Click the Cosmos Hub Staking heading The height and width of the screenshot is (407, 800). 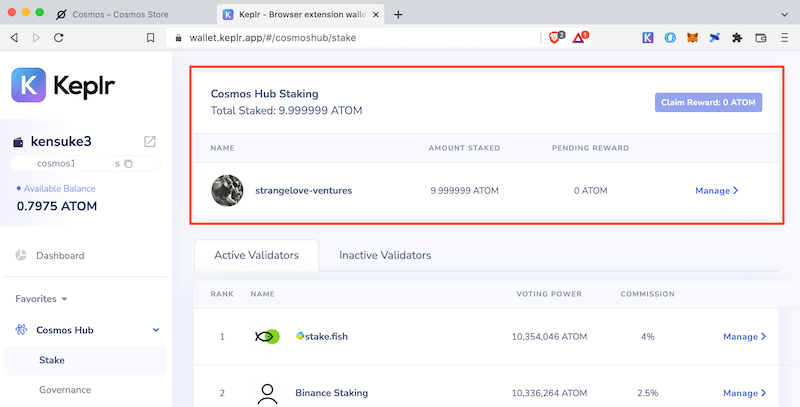tap(264, 94)
